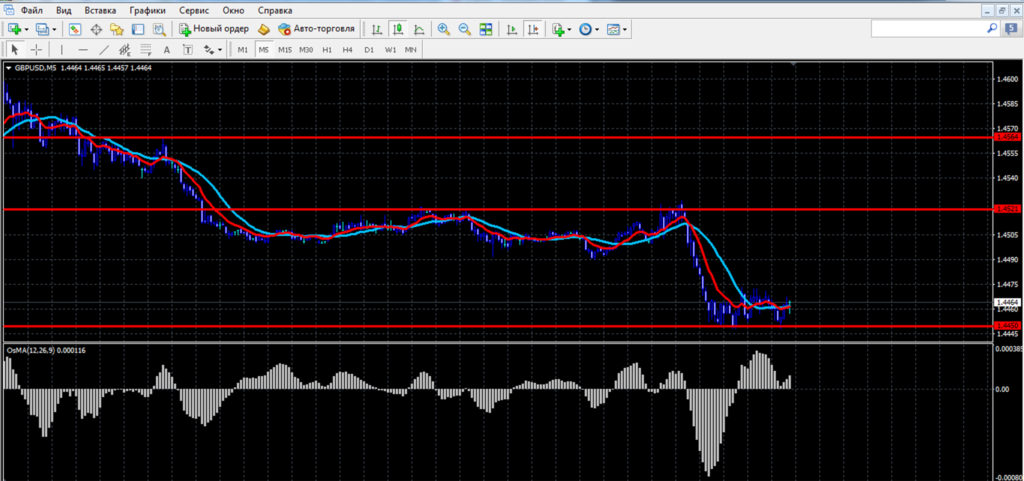Expand the Periods dropdown arrow

tap(597, 29)
